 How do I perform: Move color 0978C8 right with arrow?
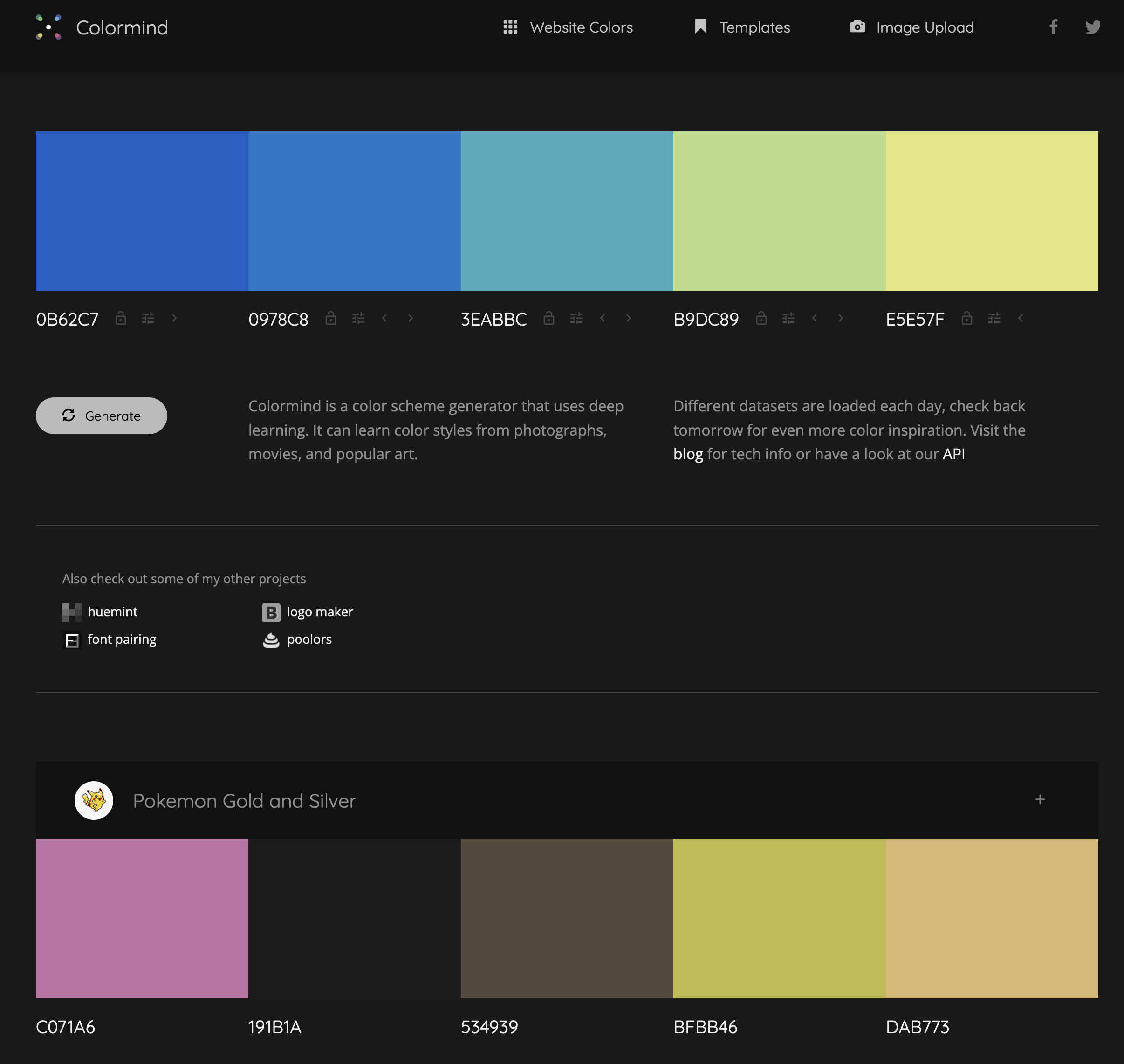(x=410, y=318)
